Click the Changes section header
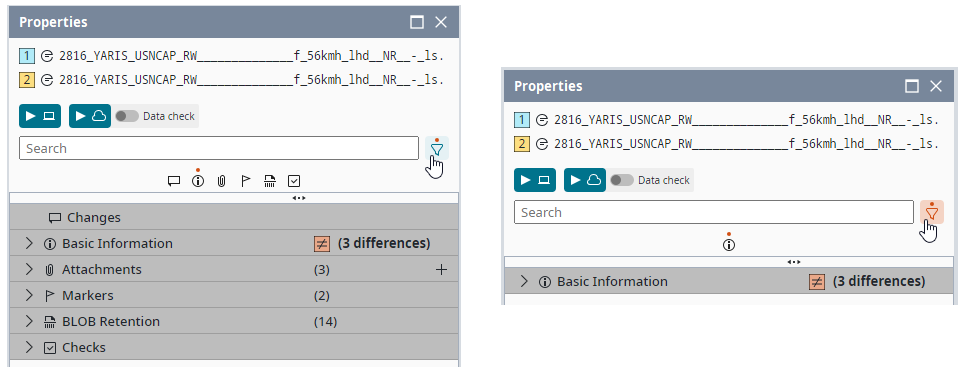This screenshot has width=965, height=374. pos(234,217)
